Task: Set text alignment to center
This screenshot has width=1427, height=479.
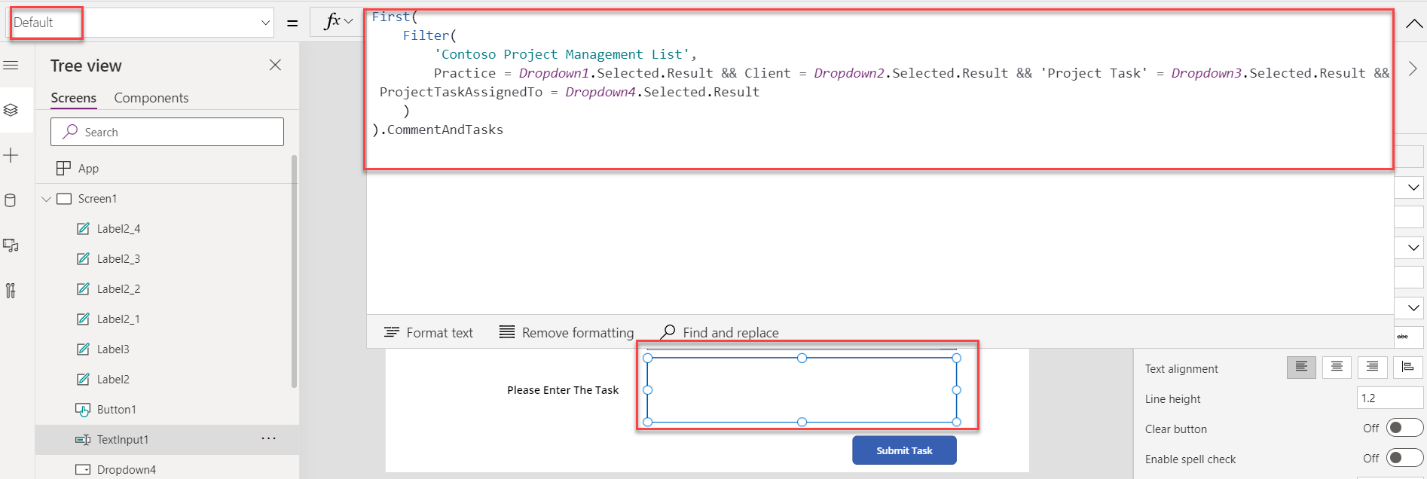Action: click(1335, 367)
